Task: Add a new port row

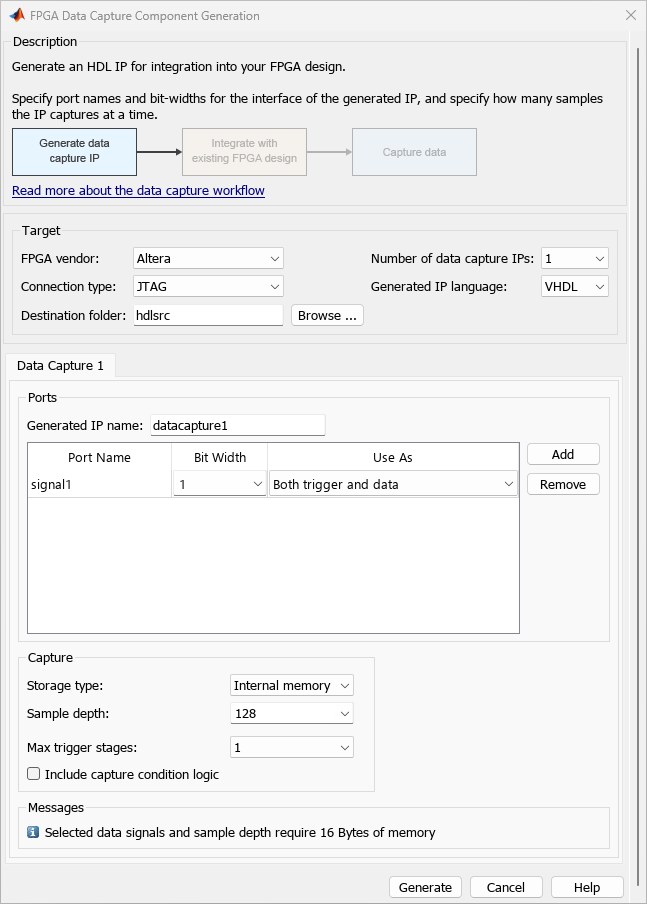Action: click(563, 454)
